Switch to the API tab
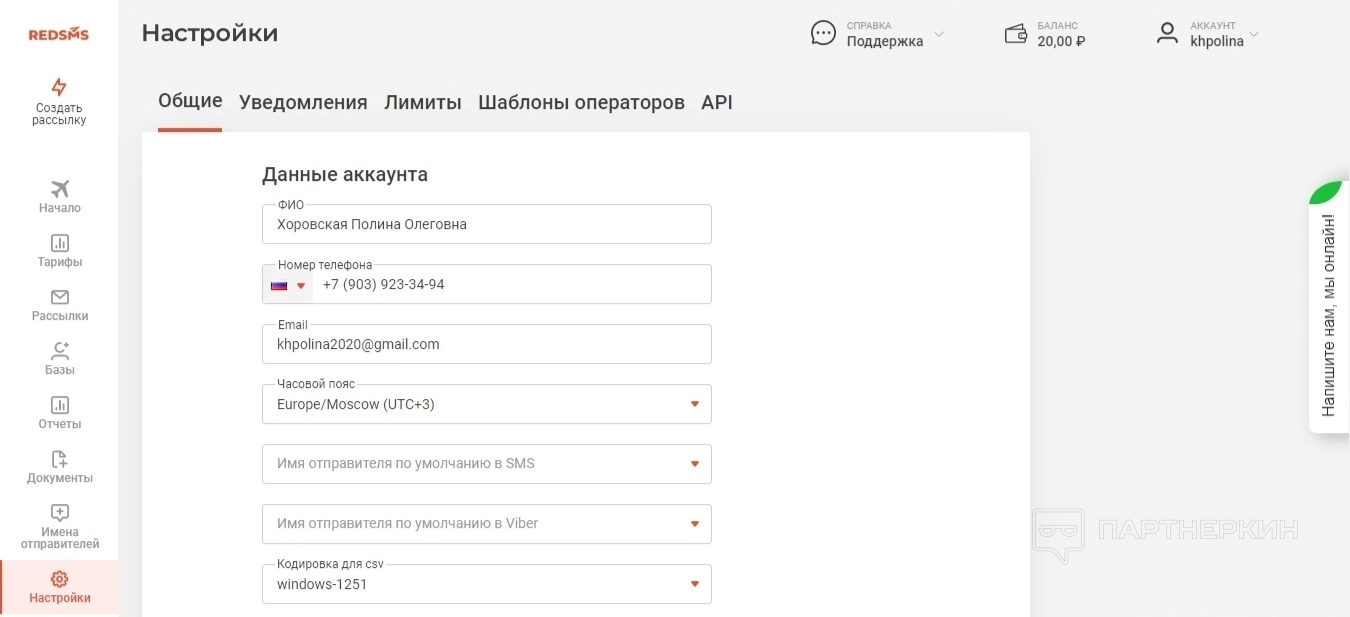The image size is (1350, 617). (717, 102)
